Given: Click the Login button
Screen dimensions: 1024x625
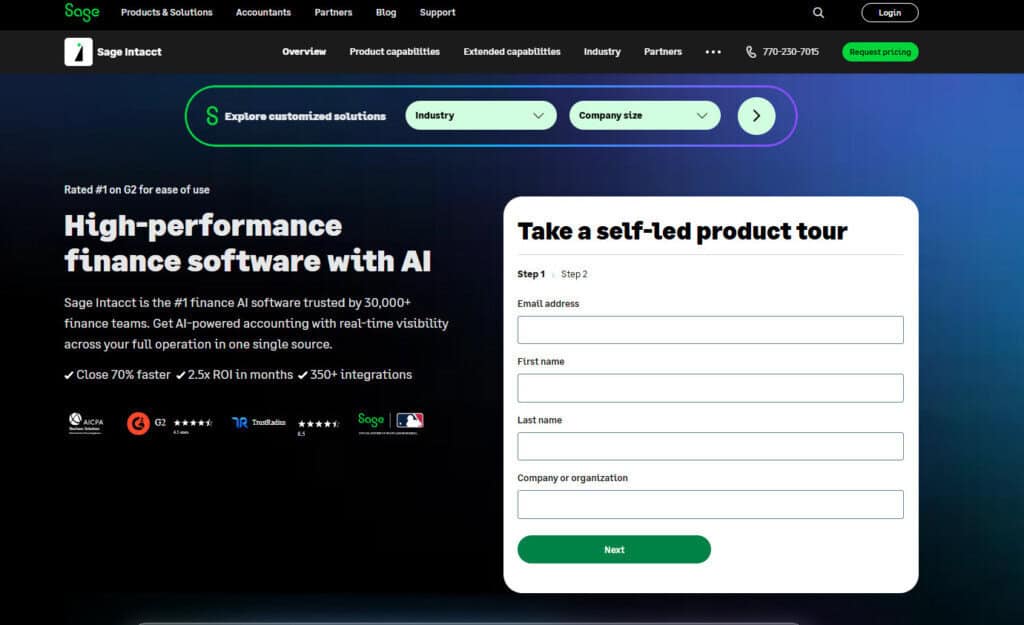Looking at the screenshot, I should tap(889, 13).
